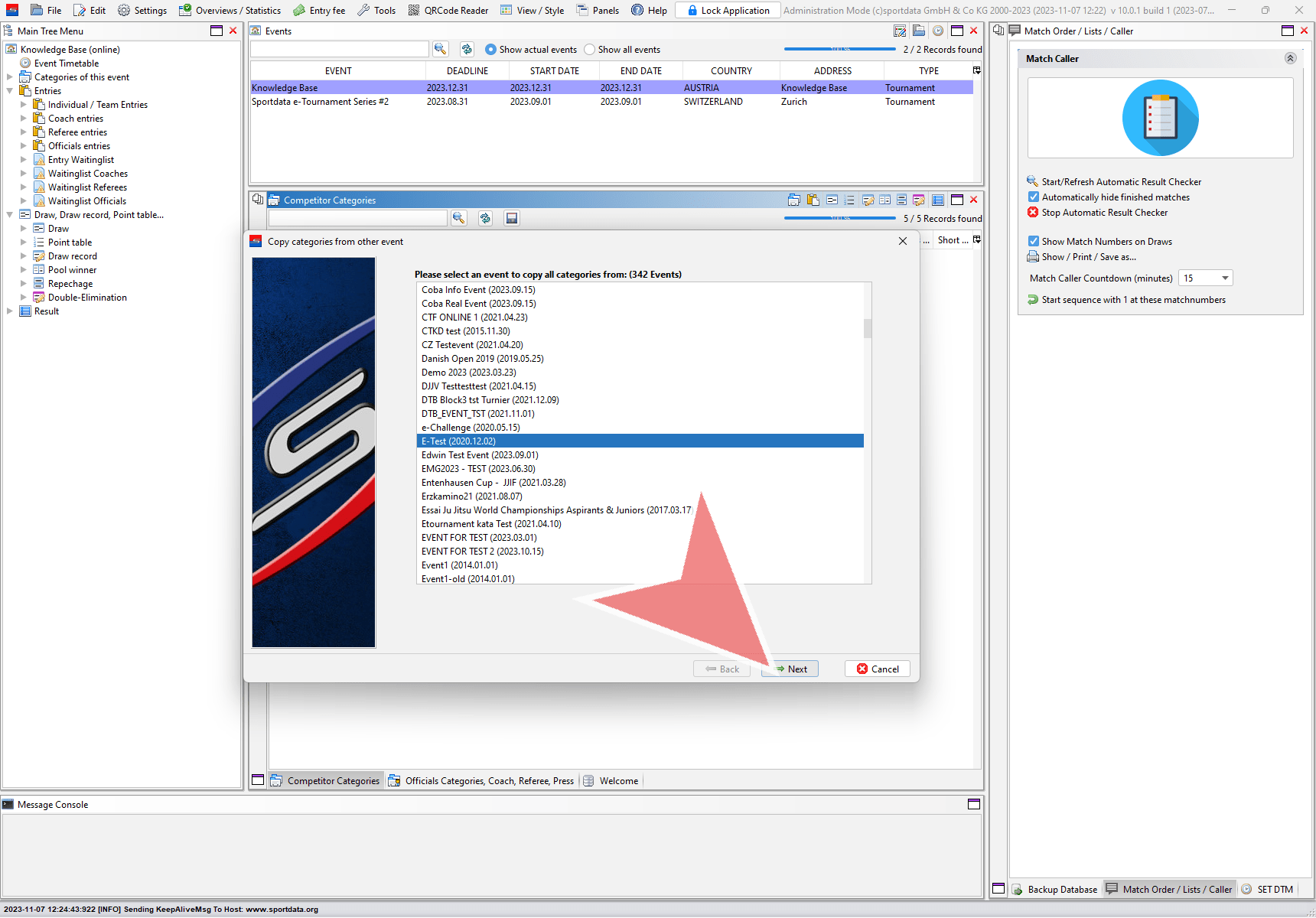This screenshot has height=918, width=1316.
Task: Open the Competitor Categories column chooser icon
Action: coord(976,239)
